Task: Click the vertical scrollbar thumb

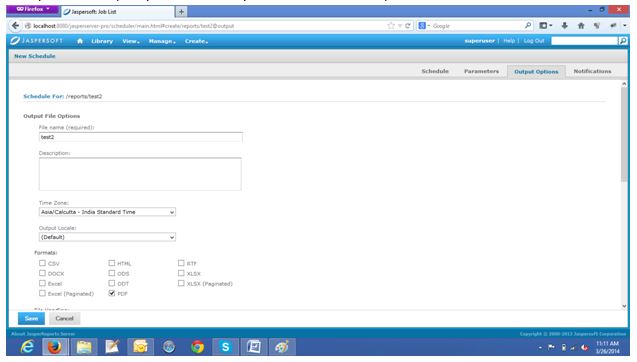Action: click(624, 134)
